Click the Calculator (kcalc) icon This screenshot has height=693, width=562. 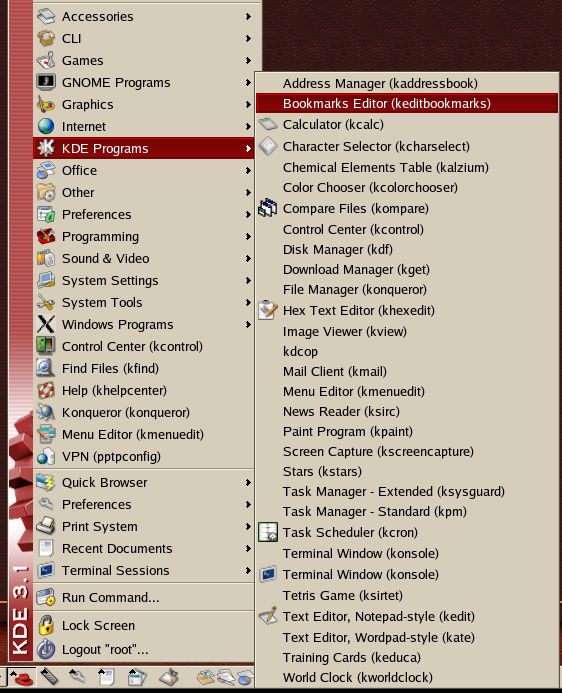tap(268, 124)
